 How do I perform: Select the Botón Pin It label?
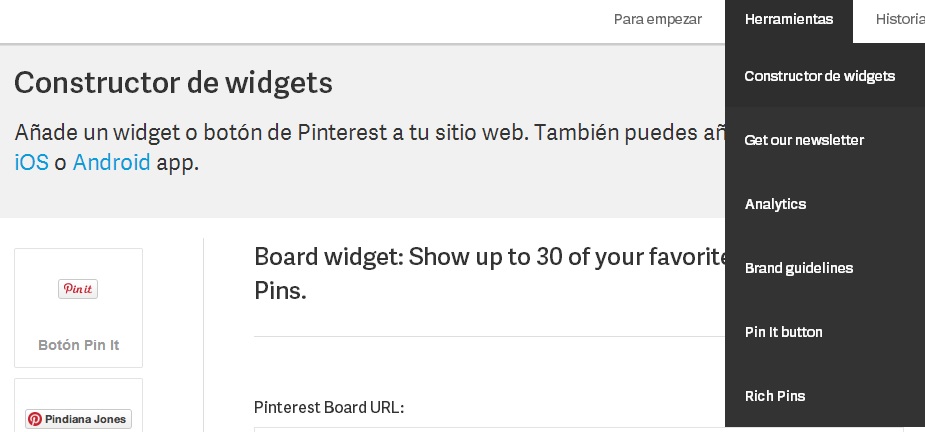pyautogui.click(x=78, y=345)
